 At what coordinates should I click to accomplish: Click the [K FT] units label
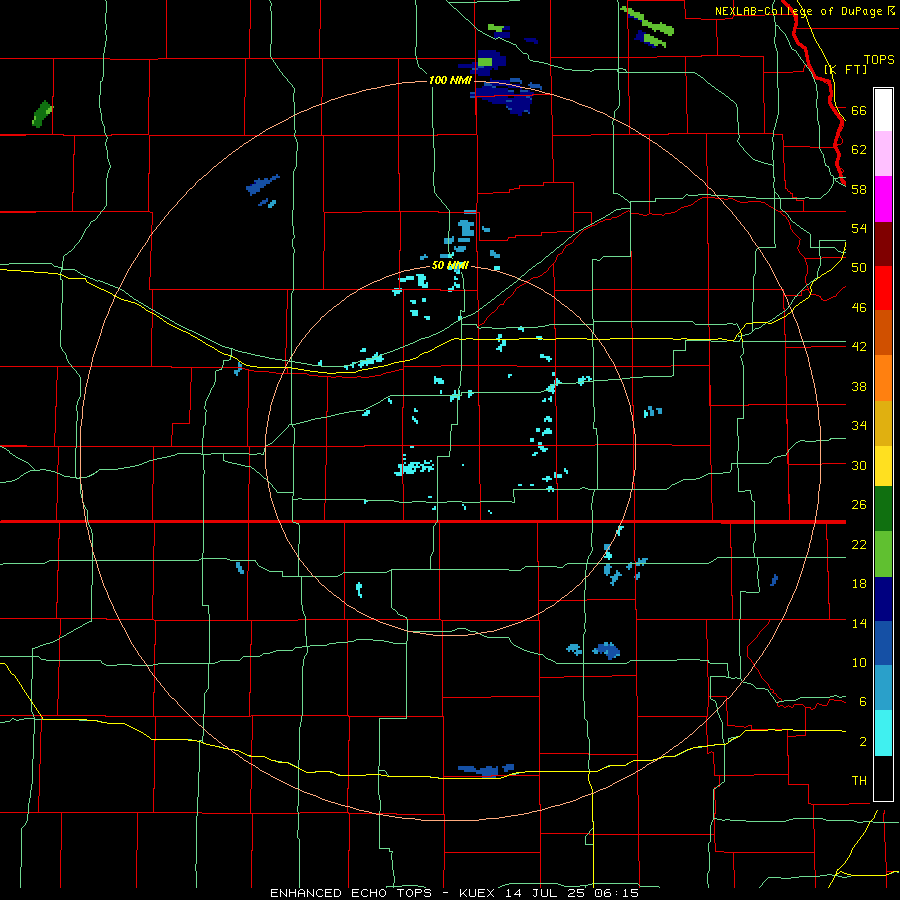pos(845,69)
